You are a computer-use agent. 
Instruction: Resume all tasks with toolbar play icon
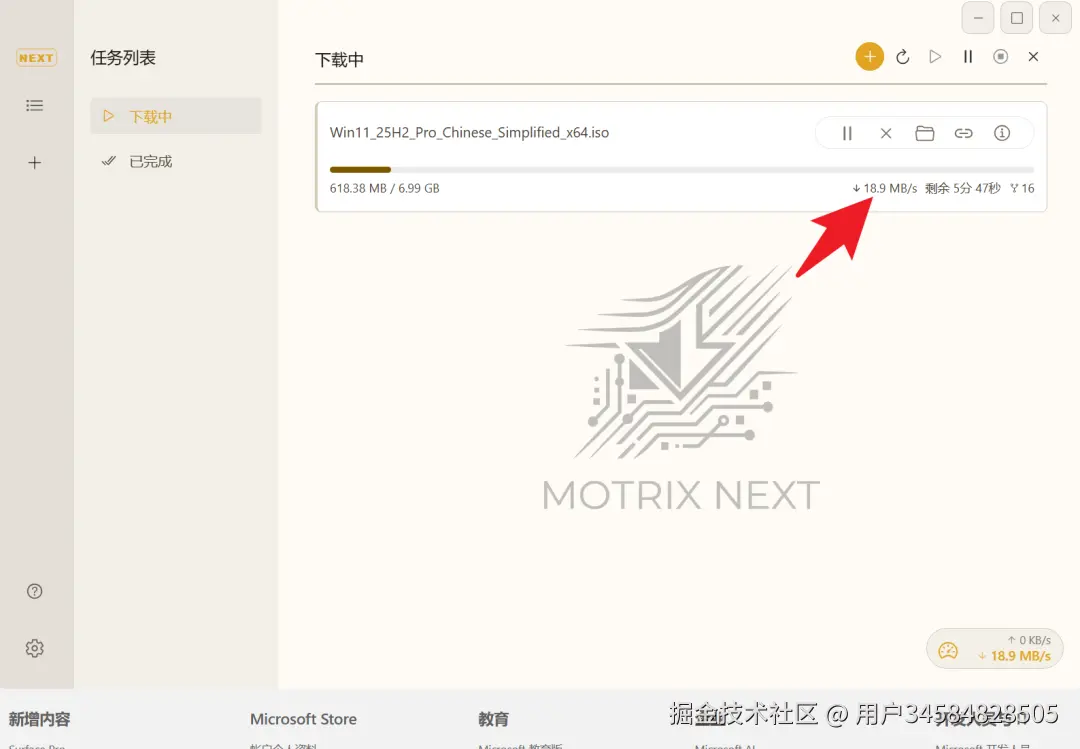(935, 57)
